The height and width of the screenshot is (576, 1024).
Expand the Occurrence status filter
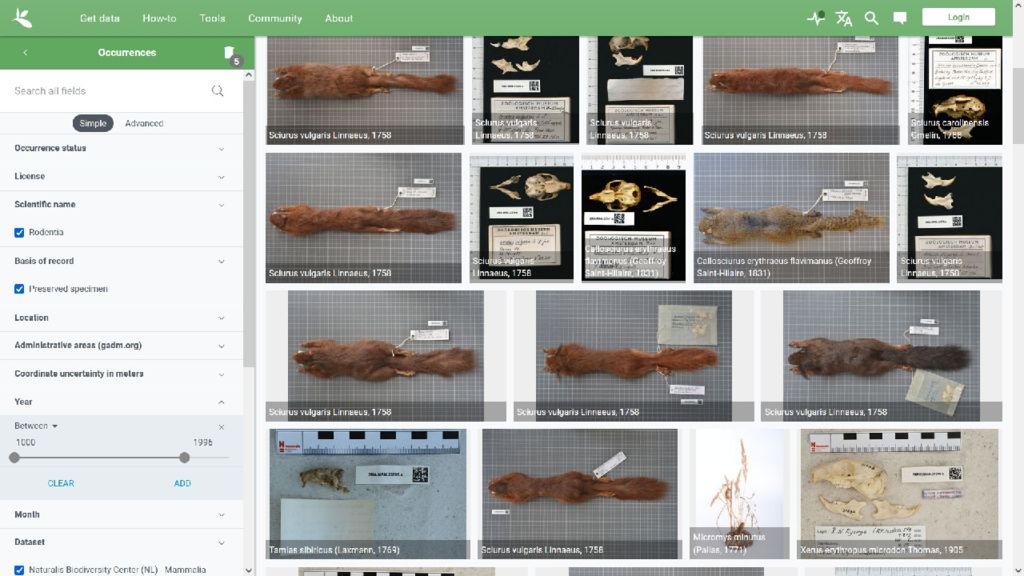[x=121, y=148]
